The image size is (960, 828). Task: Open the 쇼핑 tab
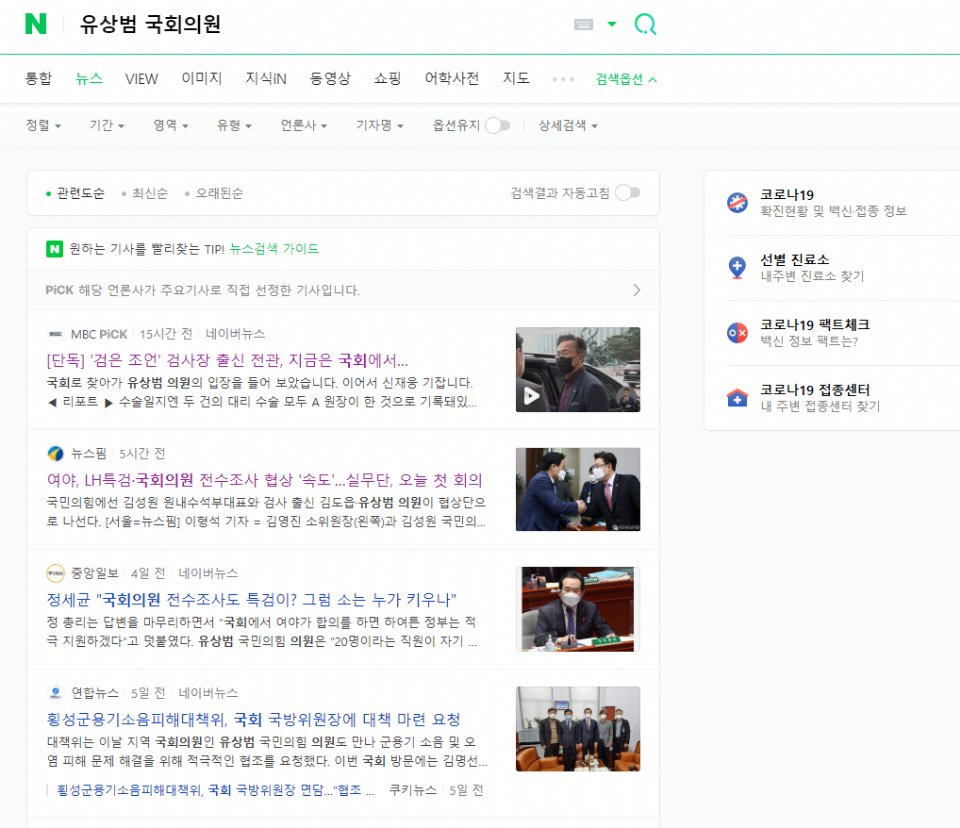pyautogui.click(x=388, y=78)
